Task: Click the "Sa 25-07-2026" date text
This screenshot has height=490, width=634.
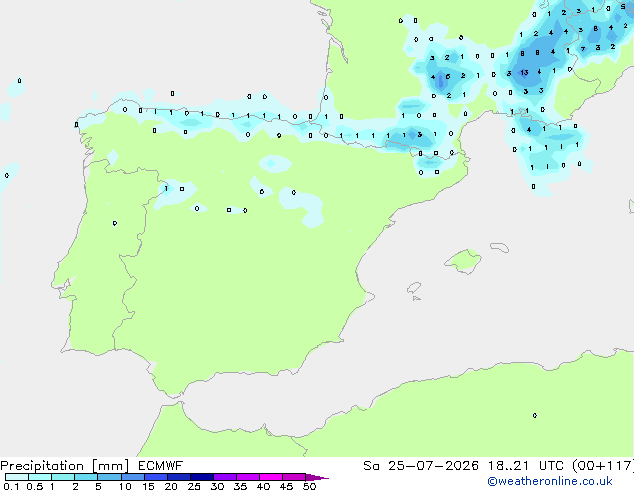Action: pos(421,466)
